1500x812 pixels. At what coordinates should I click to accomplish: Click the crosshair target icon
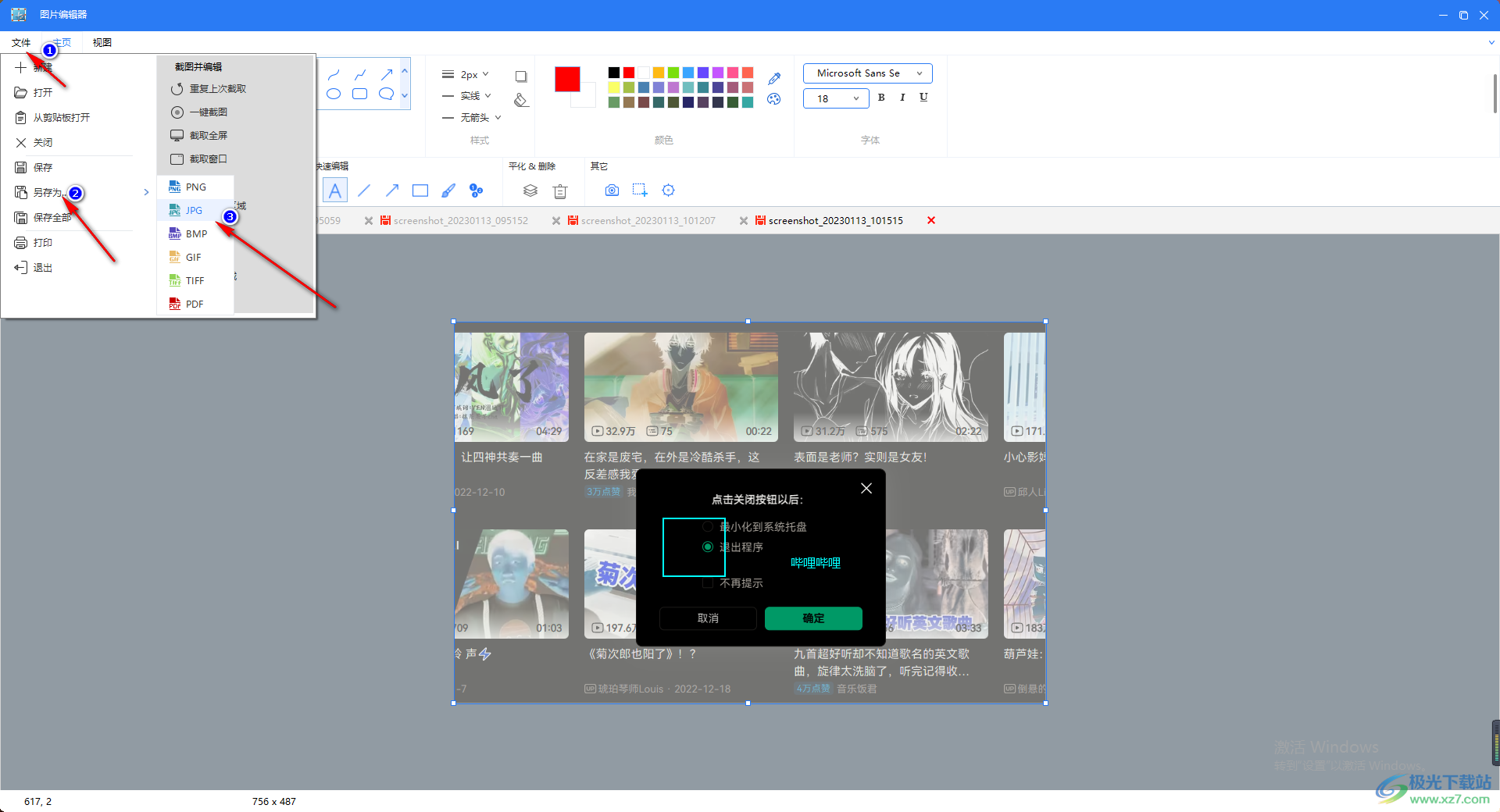pyautogui.click(x=669, y=191)
